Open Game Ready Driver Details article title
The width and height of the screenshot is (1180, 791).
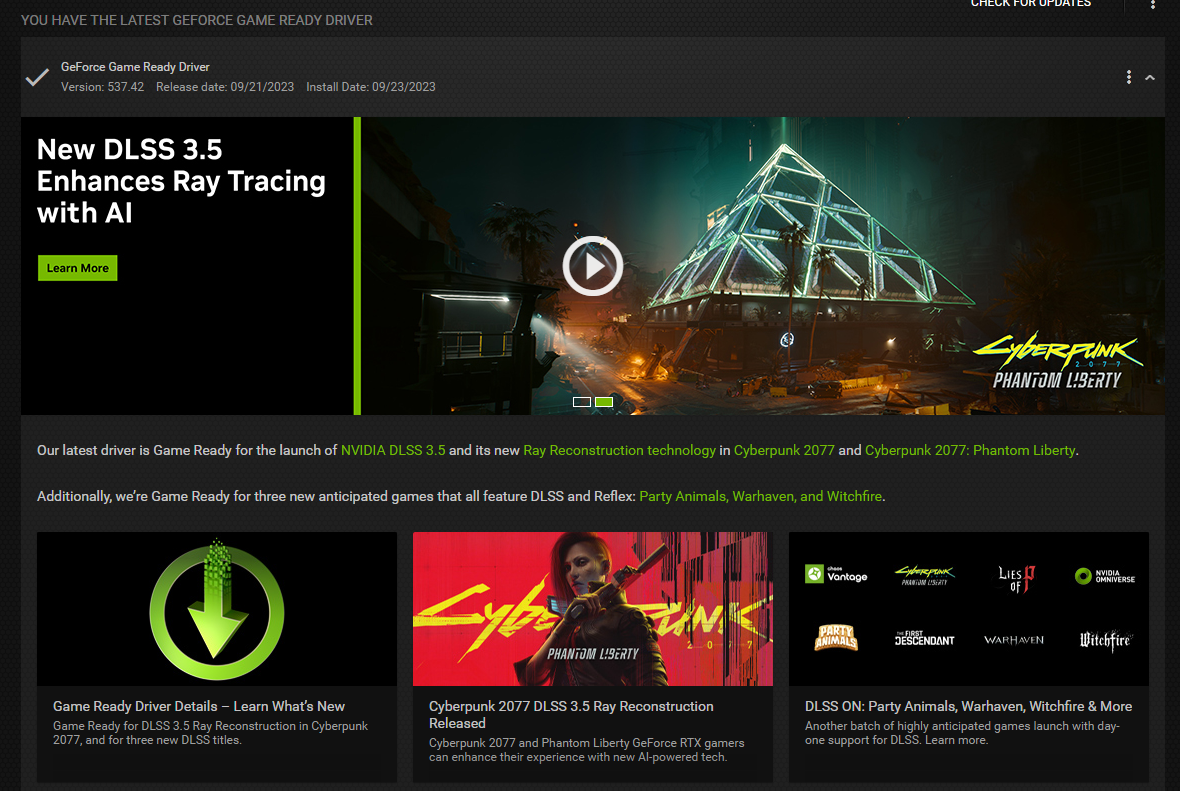(199, 706)
